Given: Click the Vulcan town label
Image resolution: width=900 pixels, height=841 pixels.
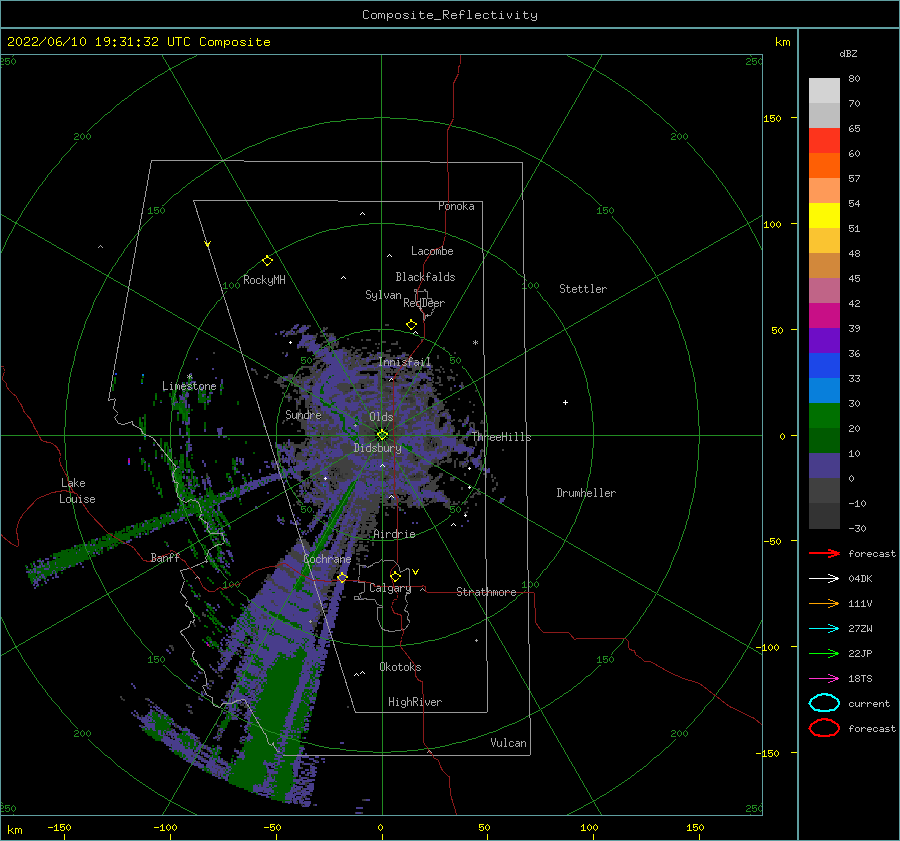Looking at the screenshot, I should point(509,743).
